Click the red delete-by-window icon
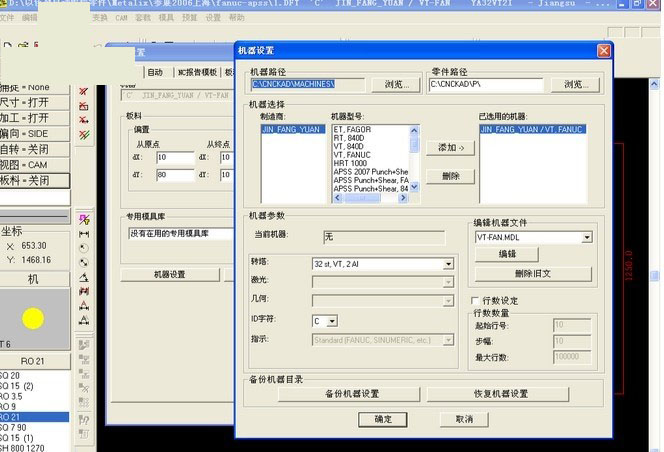 click(84, 105)
